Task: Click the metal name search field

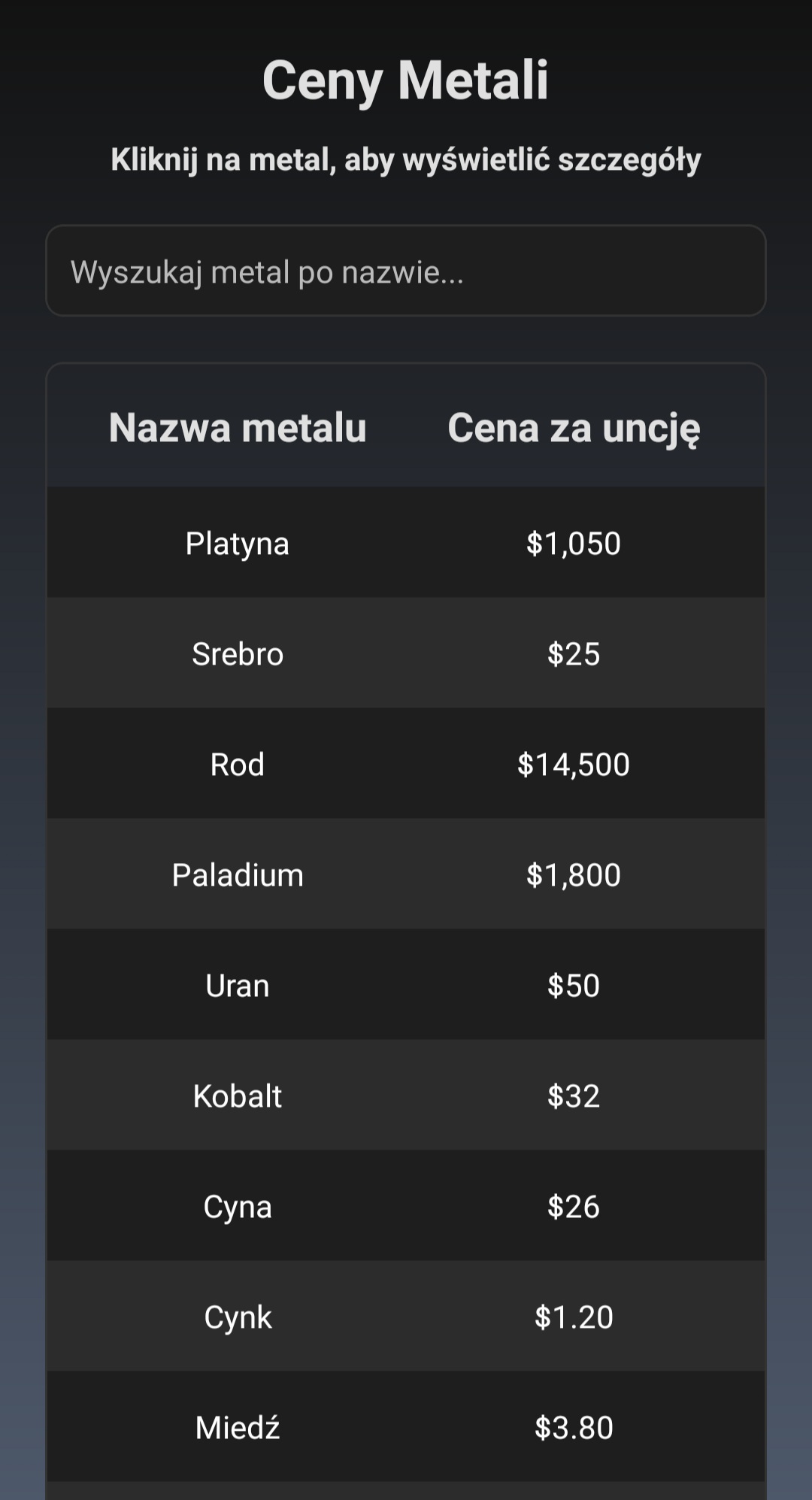Action: (x=406, y=271)
